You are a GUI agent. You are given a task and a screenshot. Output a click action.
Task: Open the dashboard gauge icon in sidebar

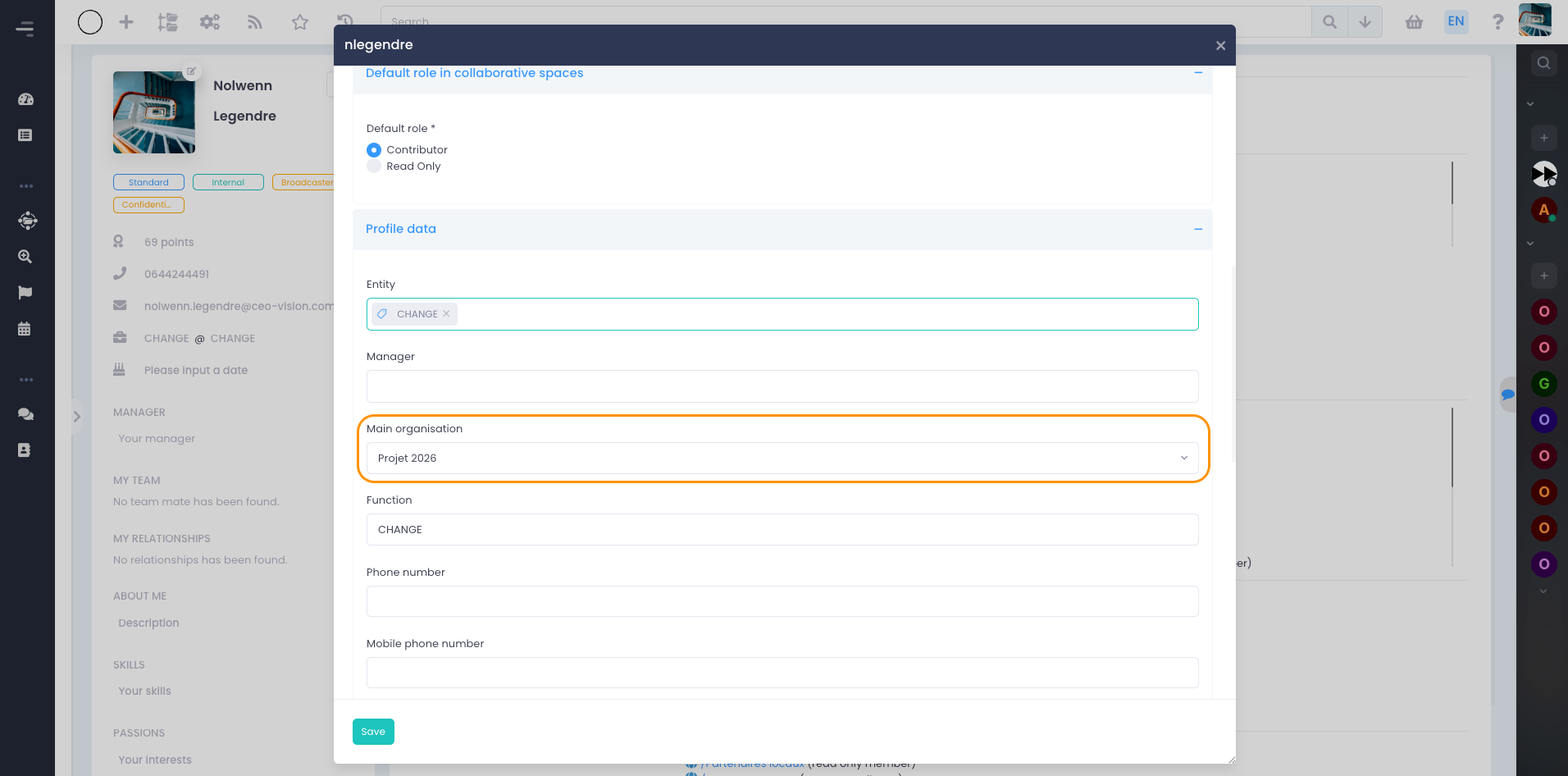(x=25, y=99)
